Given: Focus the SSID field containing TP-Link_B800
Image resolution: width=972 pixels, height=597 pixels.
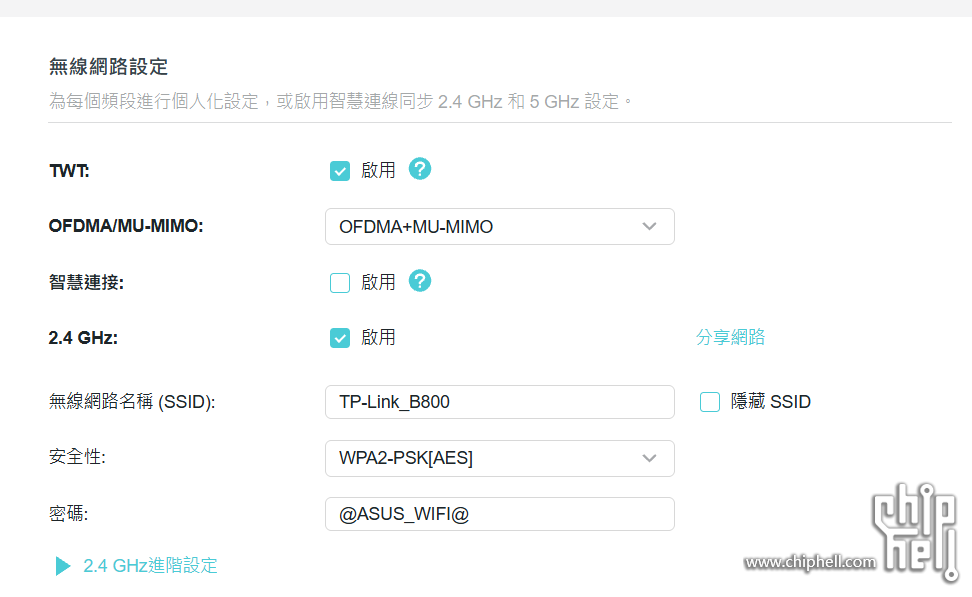Looking at the screenshot, I should (x=499, y=402).
